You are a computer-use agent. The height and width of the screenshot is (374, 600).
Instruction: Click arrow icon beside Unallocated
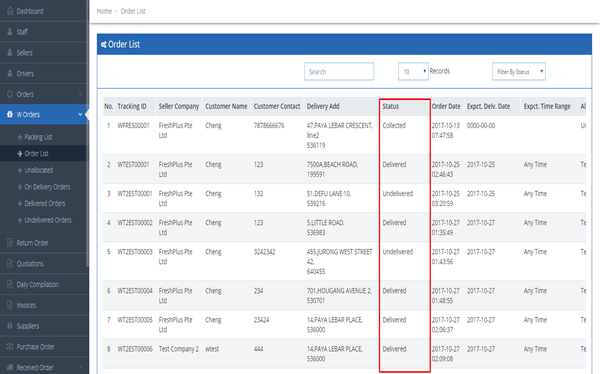tap(20, 170)
